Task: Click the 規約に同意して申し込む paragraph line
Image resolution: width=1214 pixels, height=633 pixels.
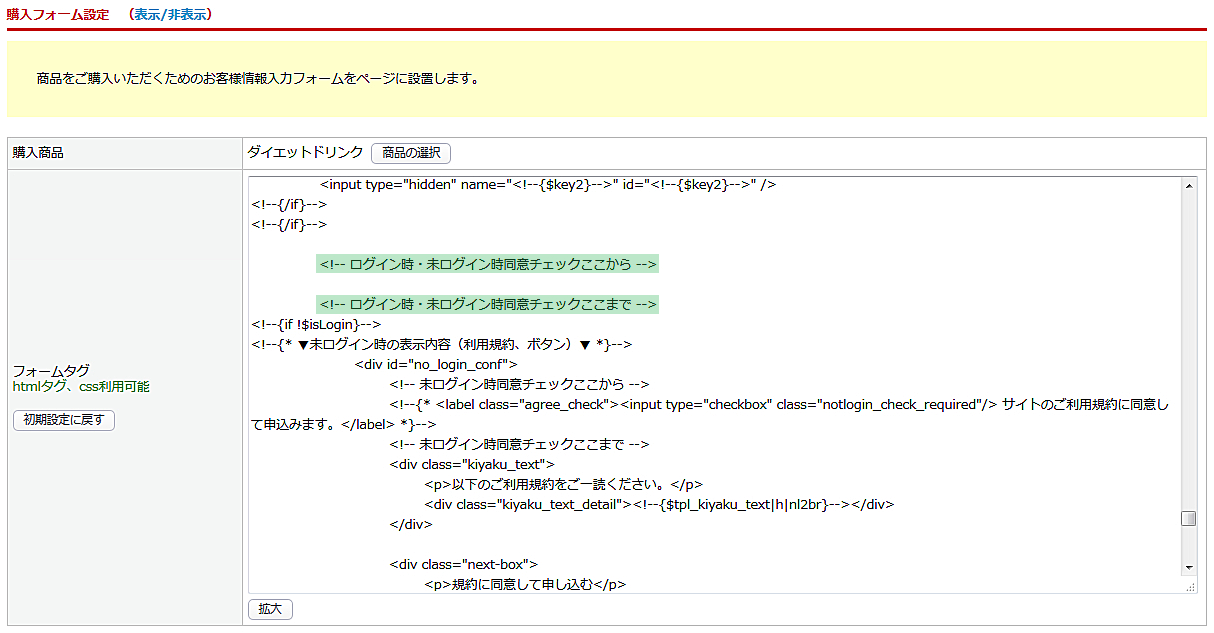Action: 525,584
